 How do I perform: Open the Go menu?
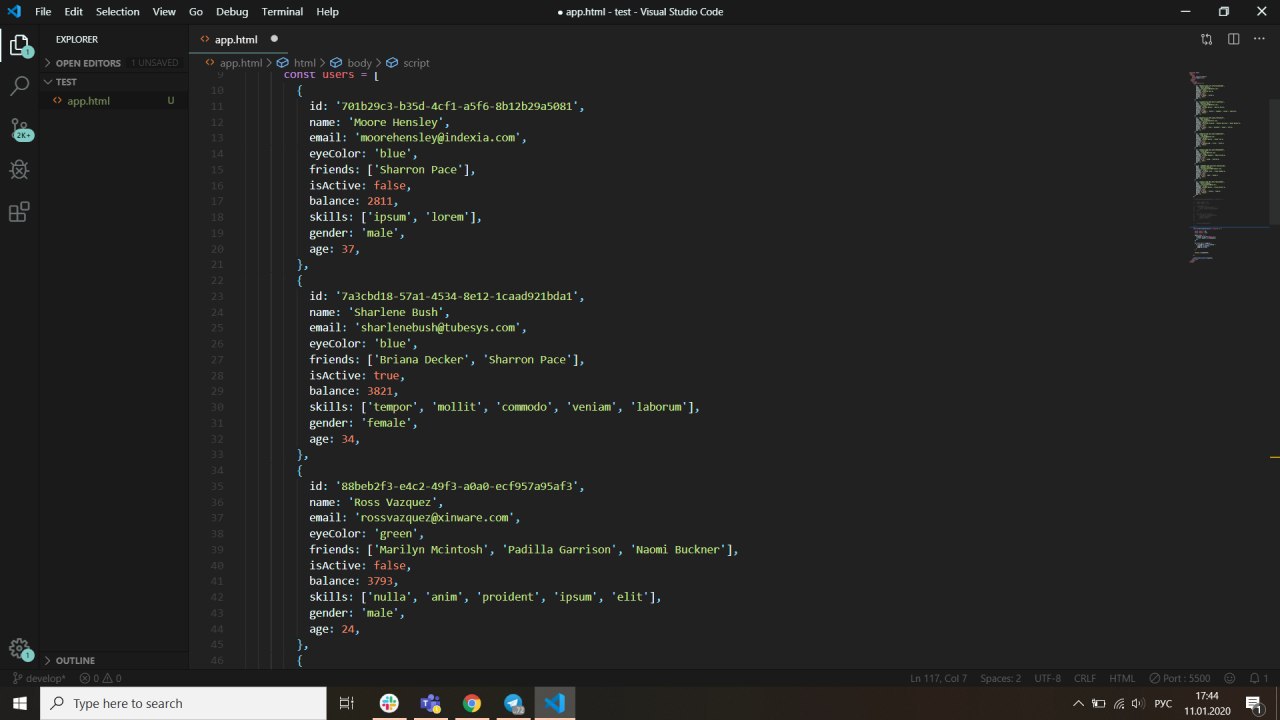pos(196,12)
